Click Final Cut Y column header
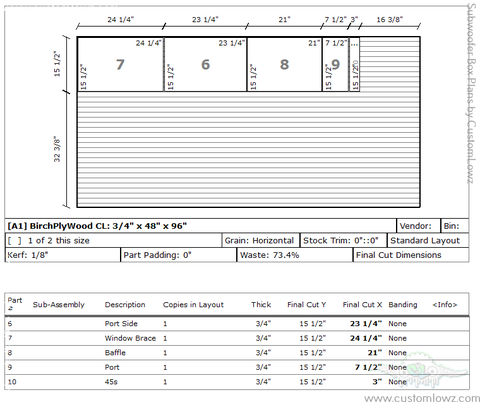Screen dimensions: 480x402 (x=307, y=305)
